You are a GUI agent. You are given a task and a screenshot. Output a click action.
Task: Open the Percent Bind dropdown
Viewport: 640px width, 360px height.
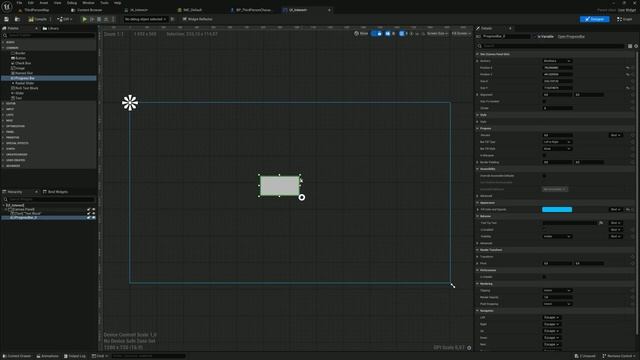(x=615, y=135)
